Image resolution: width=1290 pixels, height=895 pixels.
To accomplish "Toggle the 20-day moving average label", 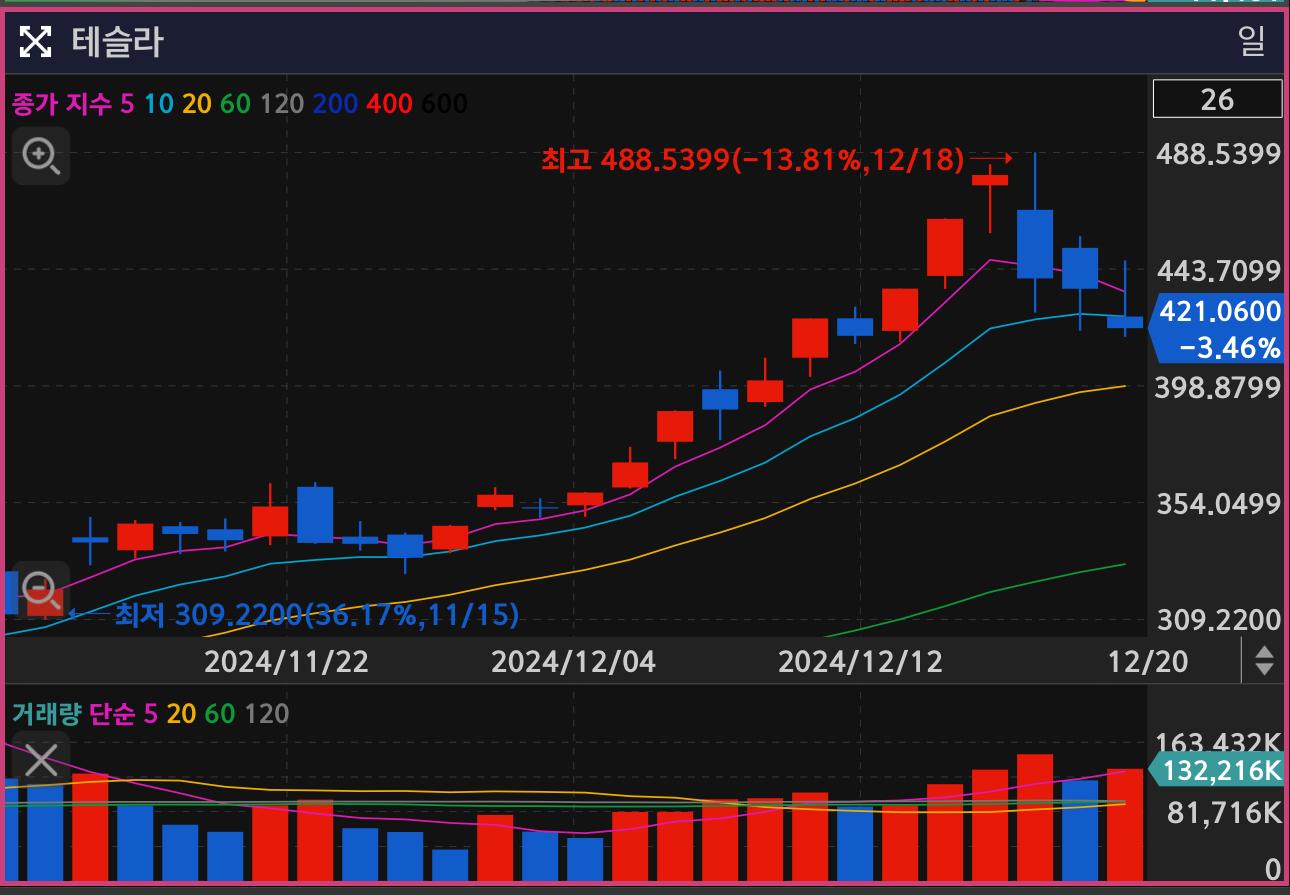I will click(197, 103).
